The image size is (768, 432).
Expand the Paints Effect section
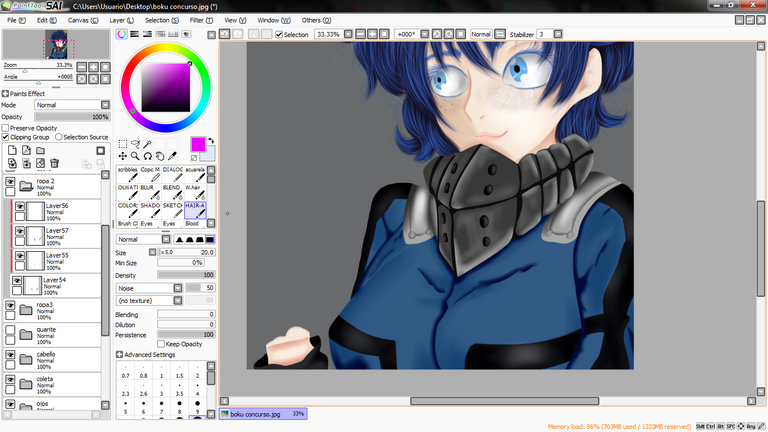[5, 94]
